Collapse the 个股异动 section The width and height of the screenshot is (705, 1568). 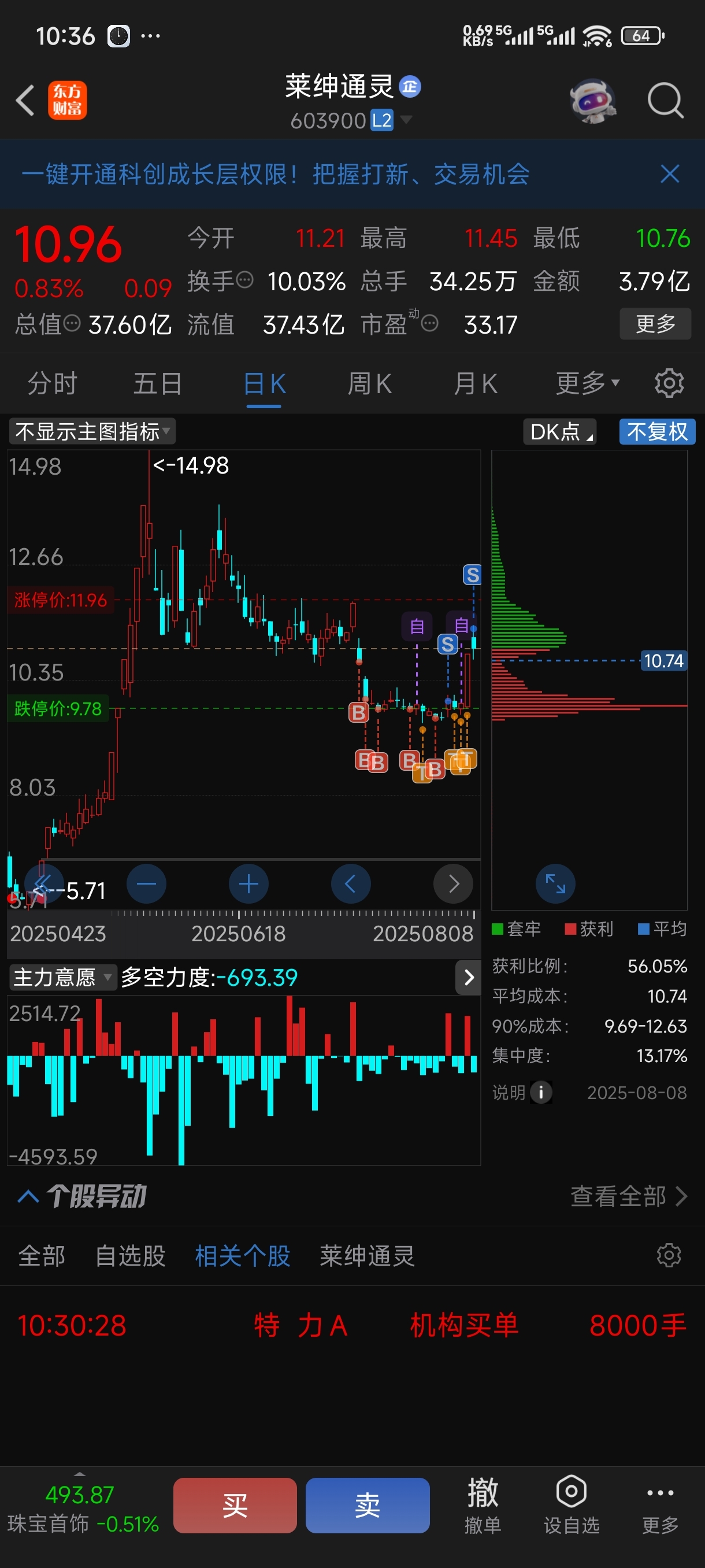pos(28,1197)
